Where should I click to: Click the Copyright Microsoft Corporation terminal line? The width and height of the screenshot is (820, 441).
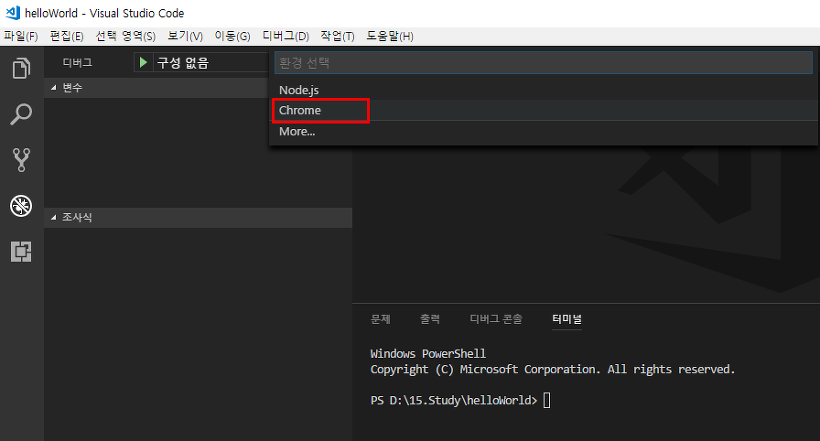[552, 369]
